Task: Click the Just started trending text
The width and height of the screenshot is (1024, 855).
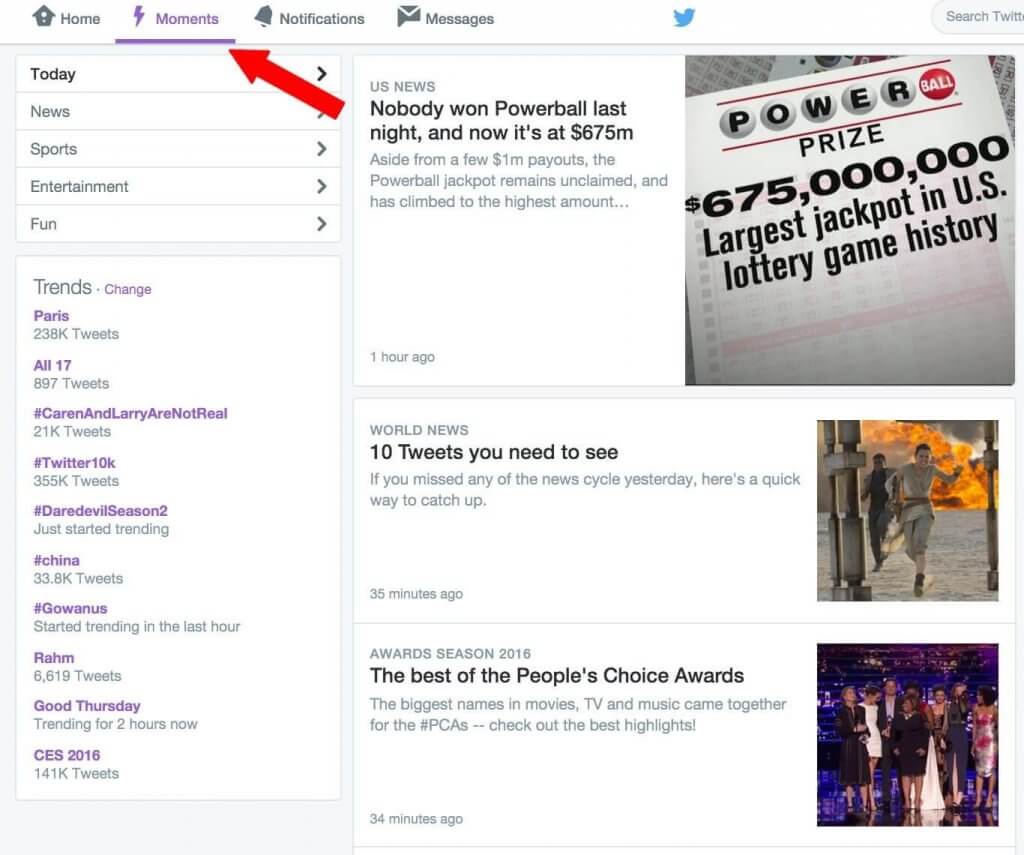Action: tap(101, 529)
